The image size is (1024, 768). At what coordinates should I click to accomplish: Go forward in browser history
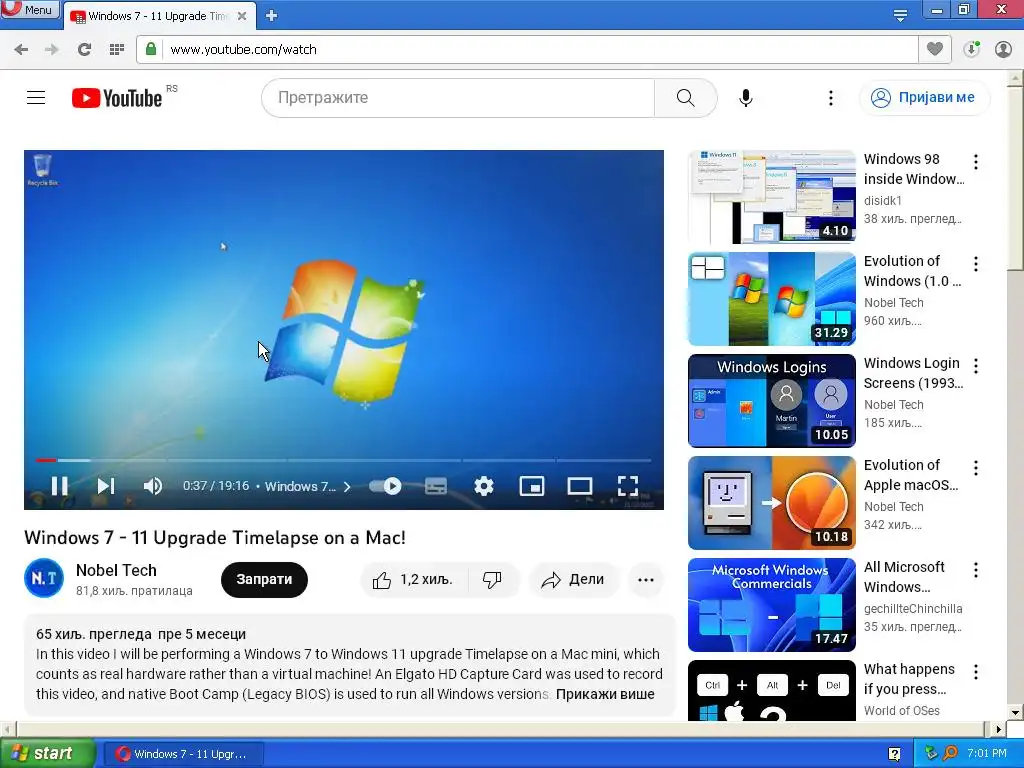click(x=52, y=50)
